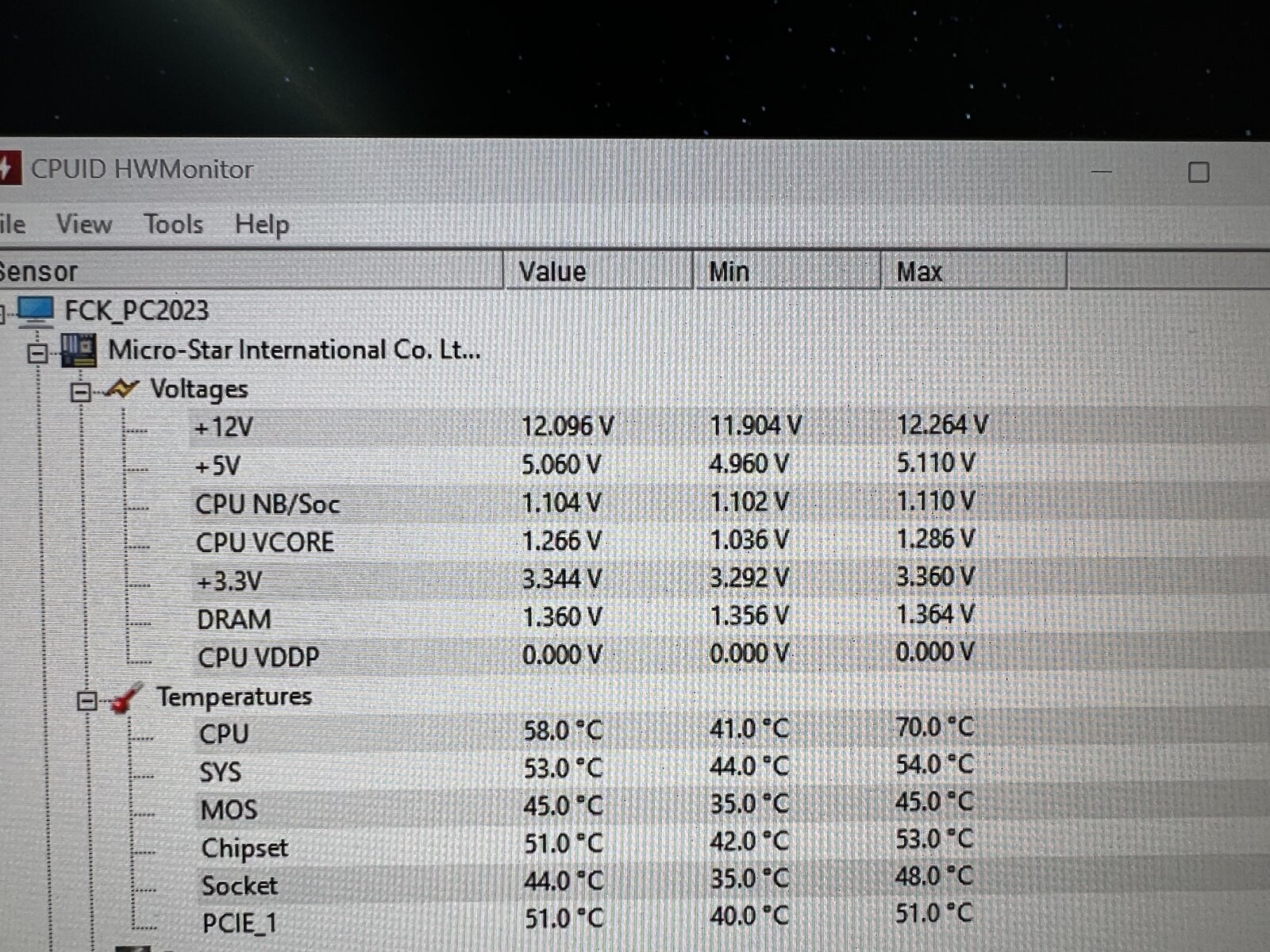Viewport: 1270px width, 952px height.
Task: Select the Temperatures category label
Action: tap(234, 697)
